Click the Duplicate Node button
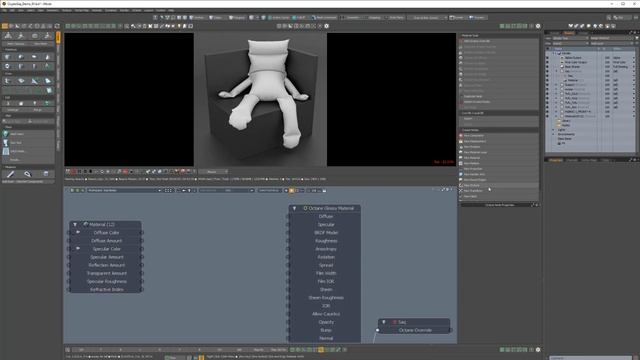This screenshot has height=360, width=640. [x=499, y=96]
